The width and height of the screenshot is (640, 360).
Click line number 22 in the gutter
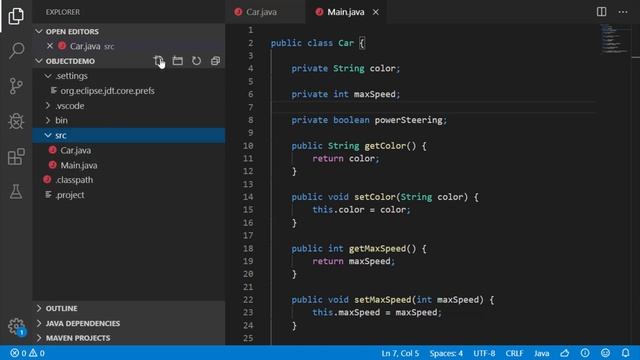point(248,300)
